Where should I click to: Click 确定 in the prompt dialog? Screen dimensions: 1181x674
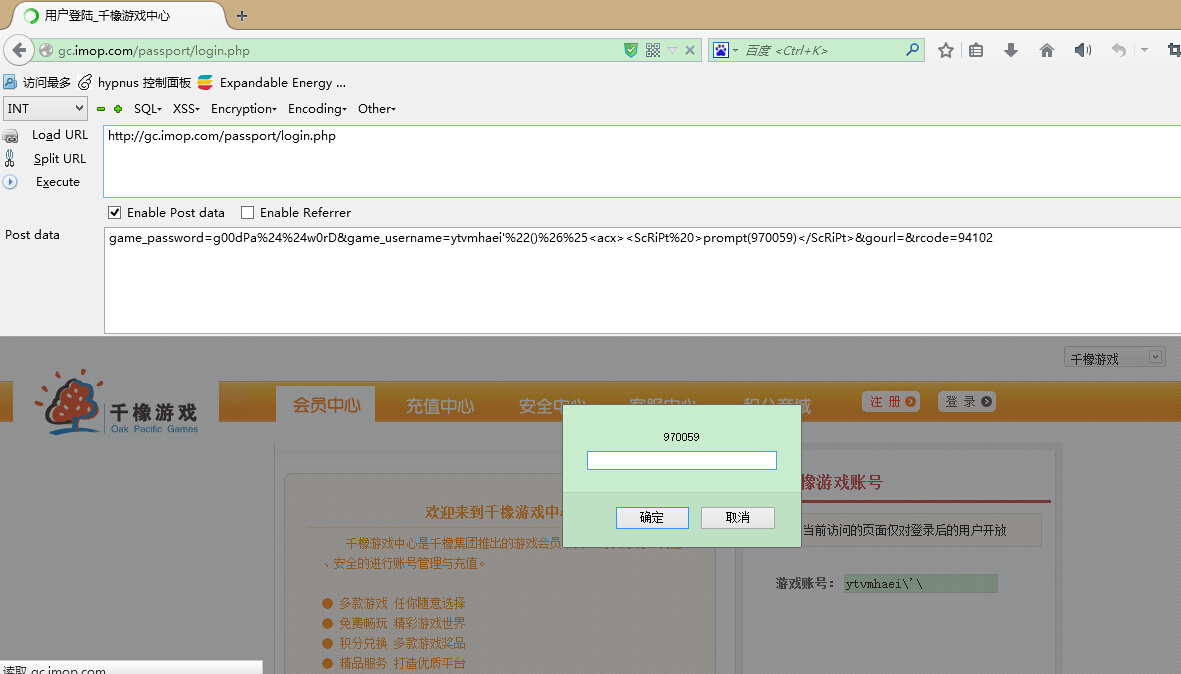652,517
